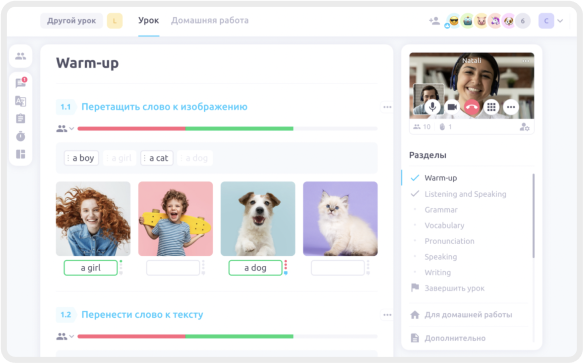Click the home icon for Для домашней работы
The image size is (583, 363).
click(x=415, y=315)
